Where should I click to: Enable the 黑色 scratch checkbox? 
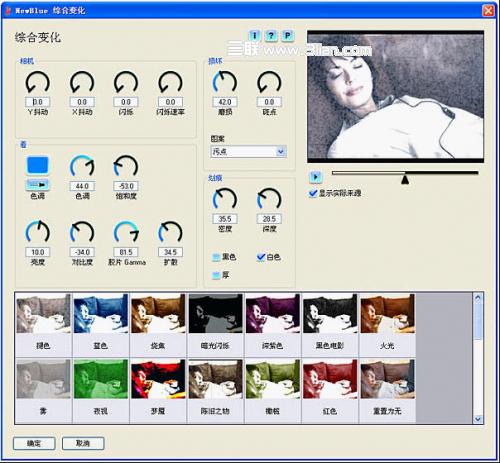216,257
